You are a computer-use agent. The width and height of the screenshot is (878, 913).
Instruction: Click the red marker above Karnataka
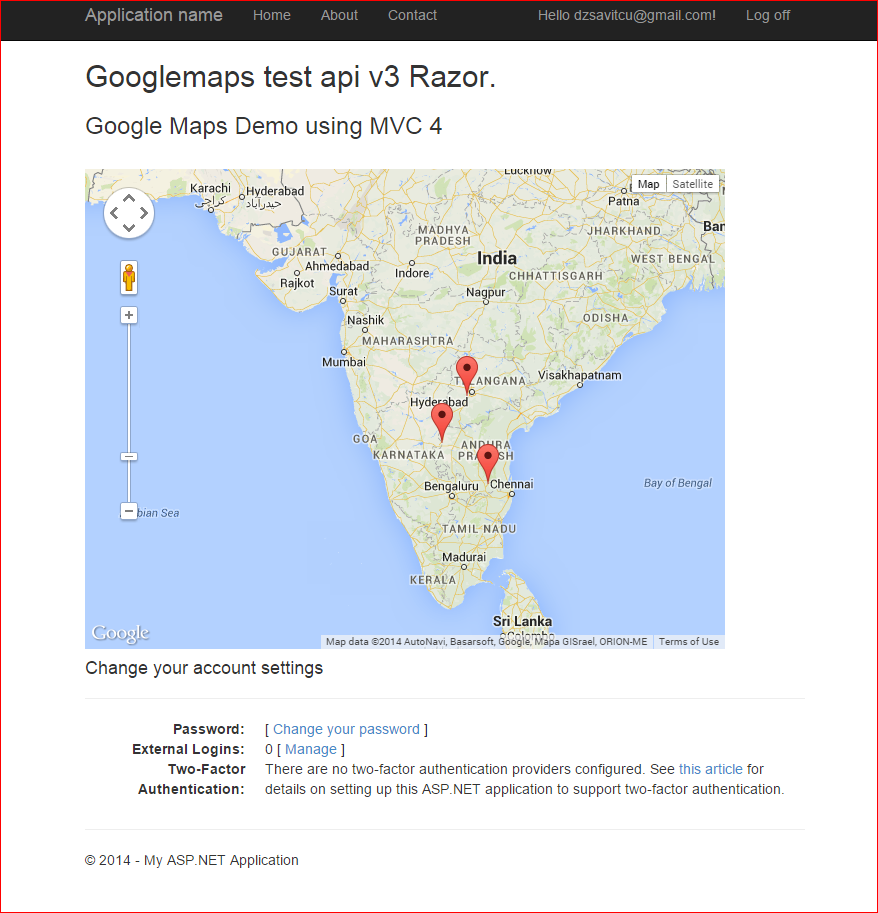(442, 421)
